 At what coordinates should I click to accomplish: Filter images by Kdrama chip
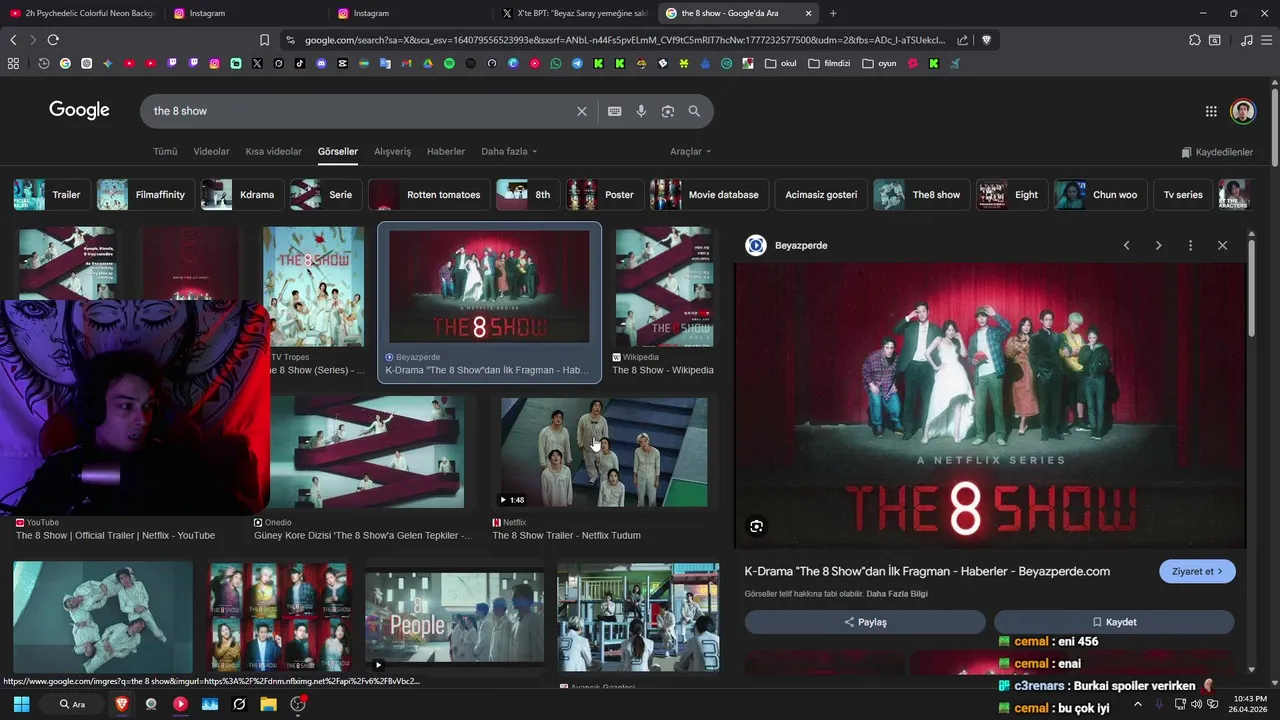[242, 195]
